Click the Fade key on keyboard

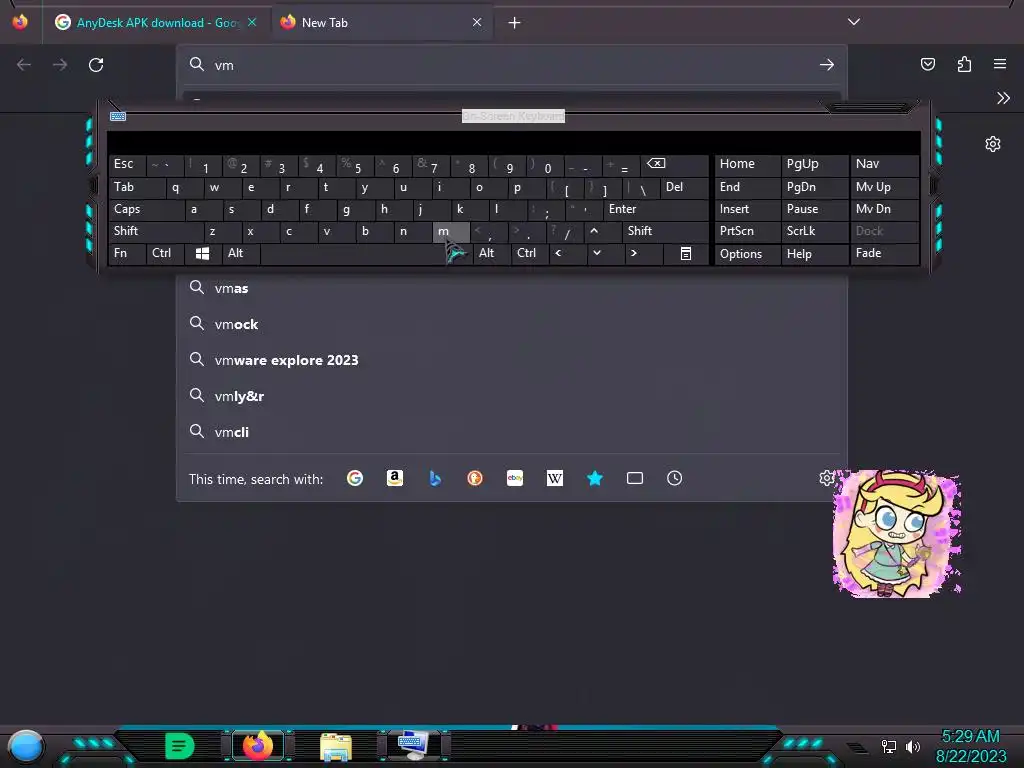(884, 253)
